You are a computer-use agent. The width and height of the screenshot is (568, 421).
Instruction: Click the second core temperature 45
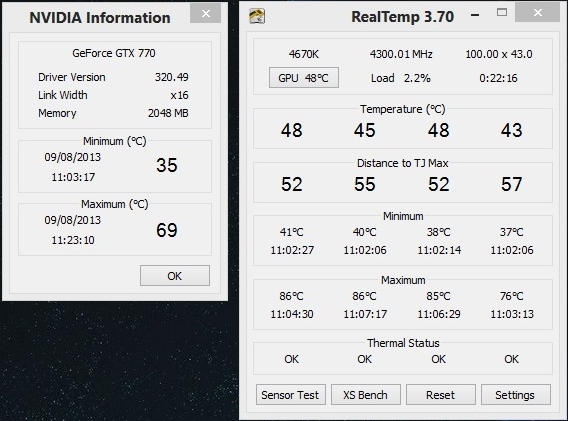click(365, 130)
